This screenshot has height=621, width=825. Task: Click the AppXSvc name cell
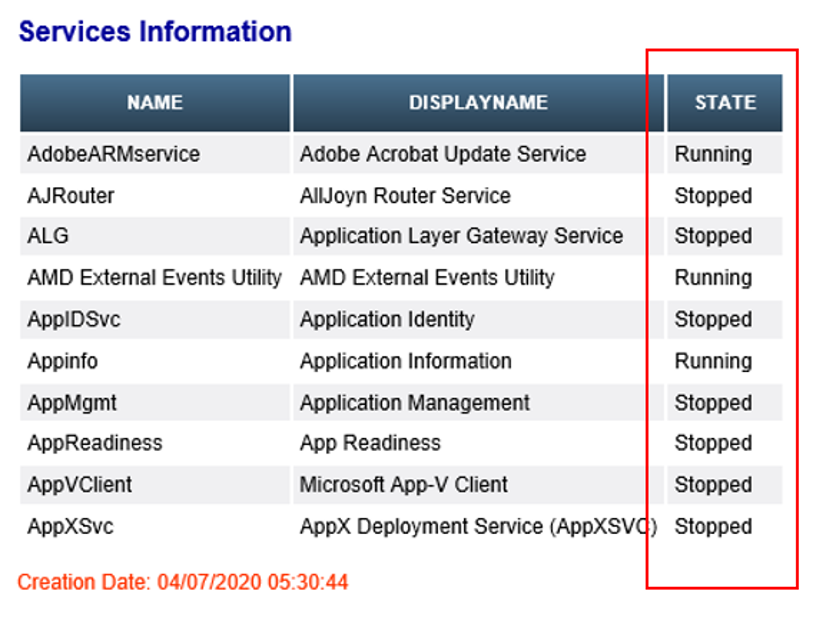[x=155, y=526]
